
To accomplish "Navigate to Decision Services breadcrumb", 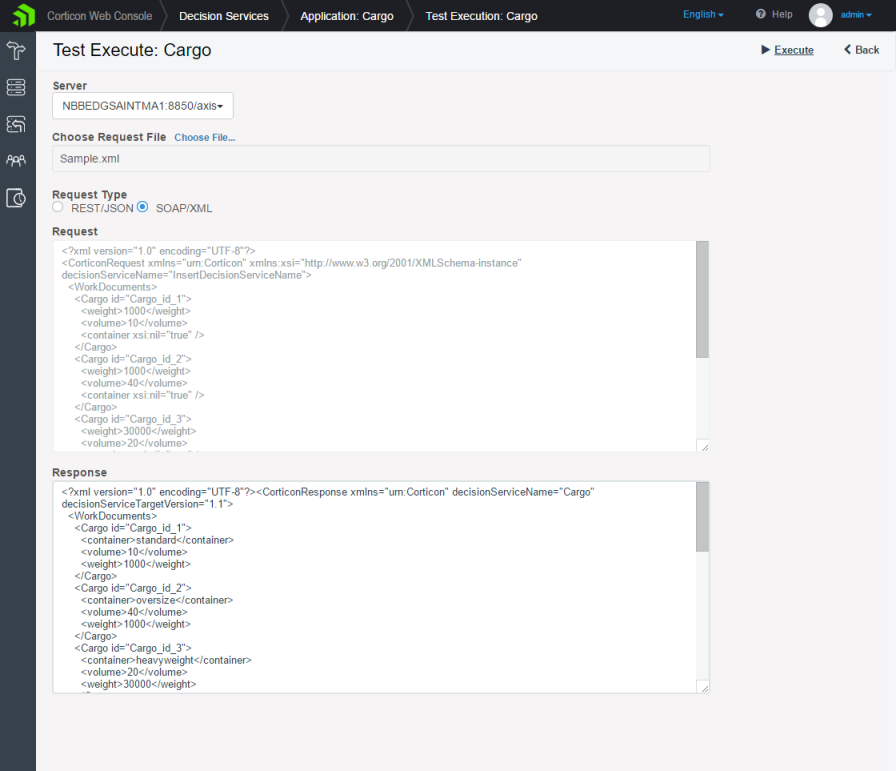I will pos(224,16).
